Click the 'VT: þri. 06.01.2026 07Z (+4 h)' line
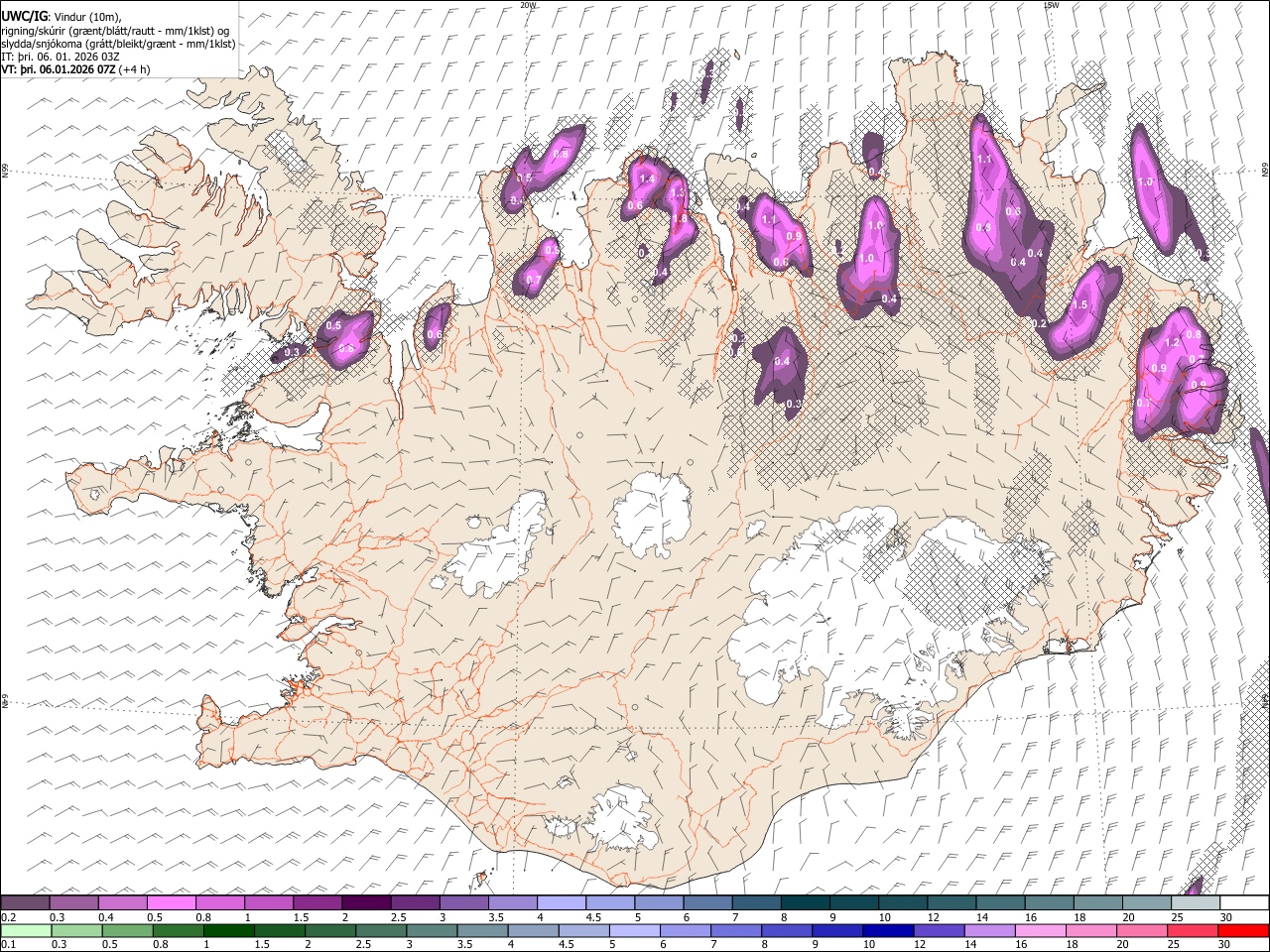The height and width of the screenshot is (952, 1270). click(76, 69)
